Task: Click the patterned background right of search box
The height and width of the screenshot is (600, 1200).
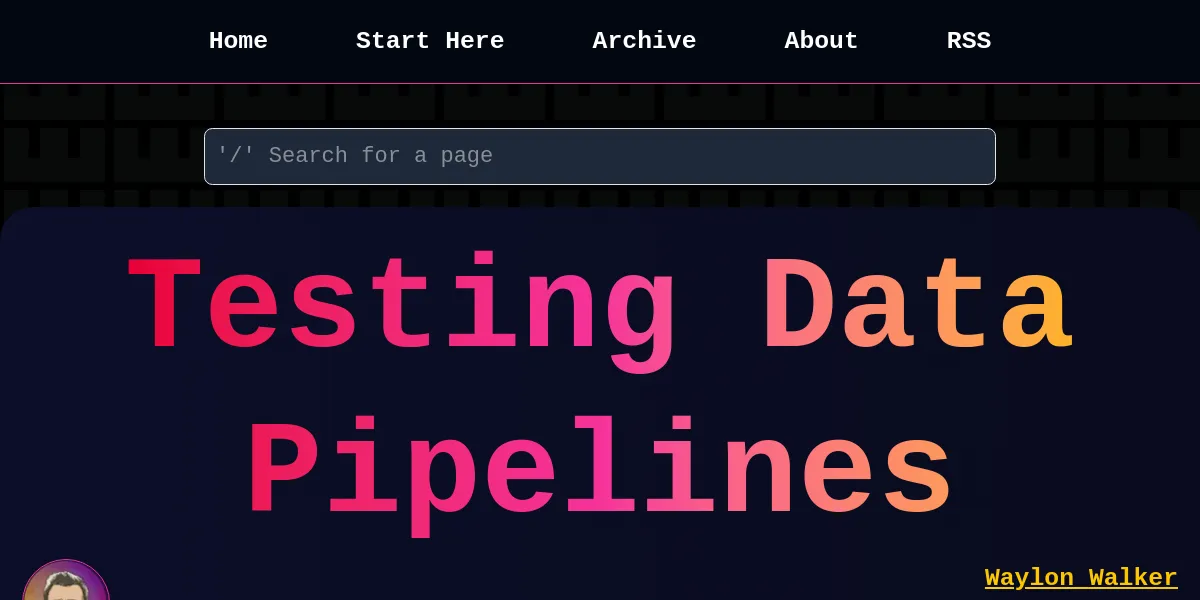Action: (1100, 156)
